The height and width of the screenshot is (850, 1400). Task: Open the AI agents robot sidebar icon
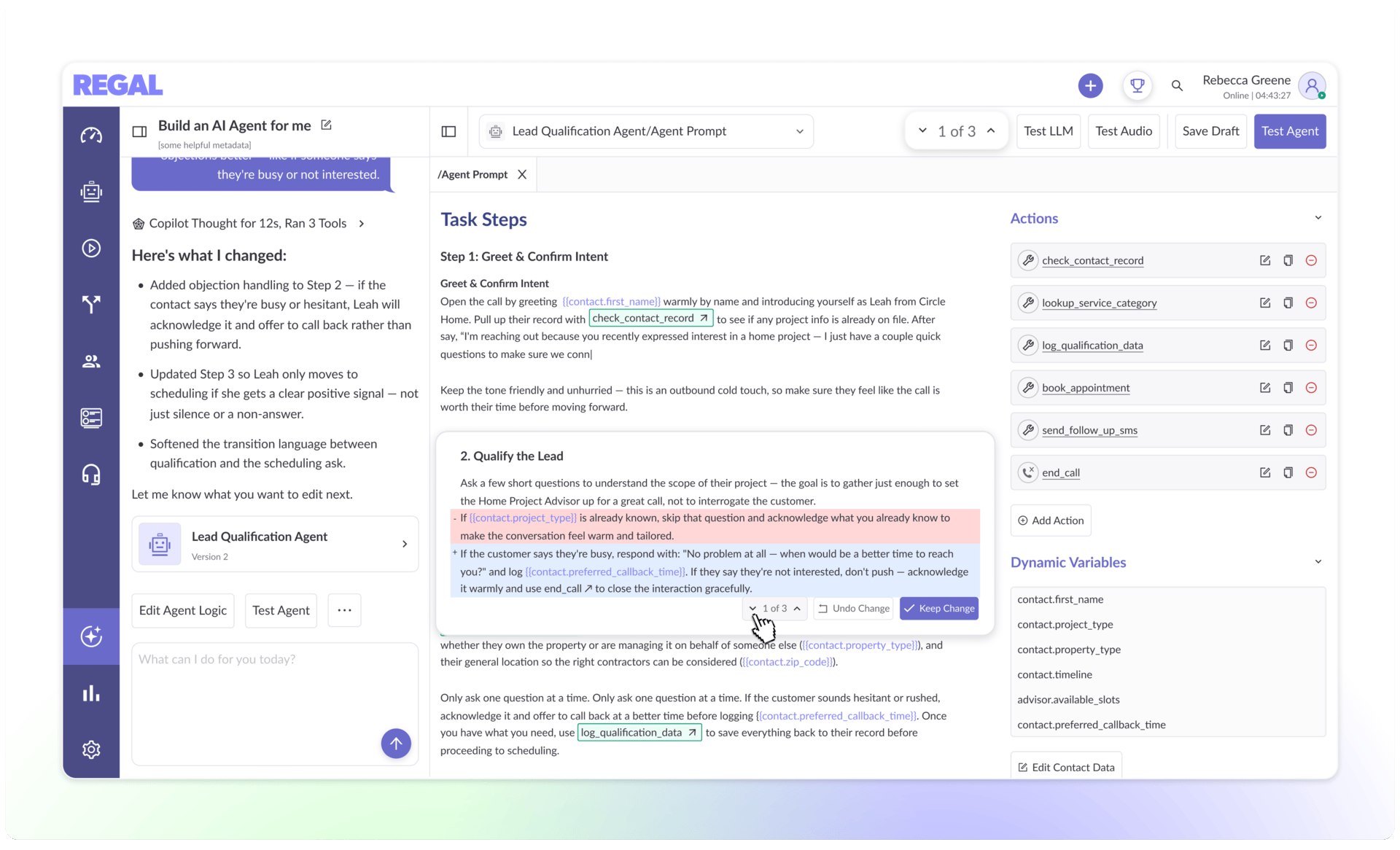click(91, 192)
